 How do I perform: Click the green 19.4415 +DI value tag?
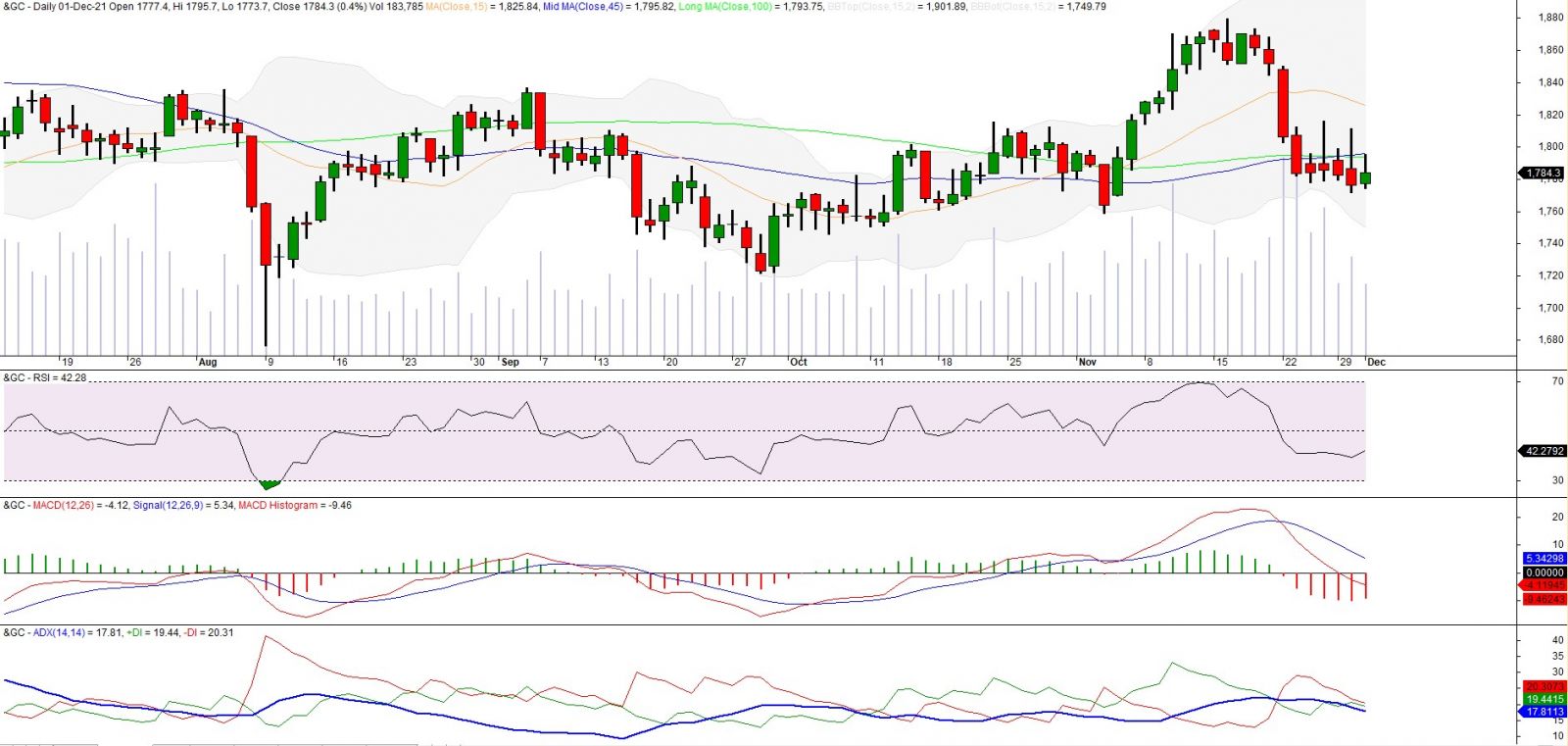pos(1544,699)
